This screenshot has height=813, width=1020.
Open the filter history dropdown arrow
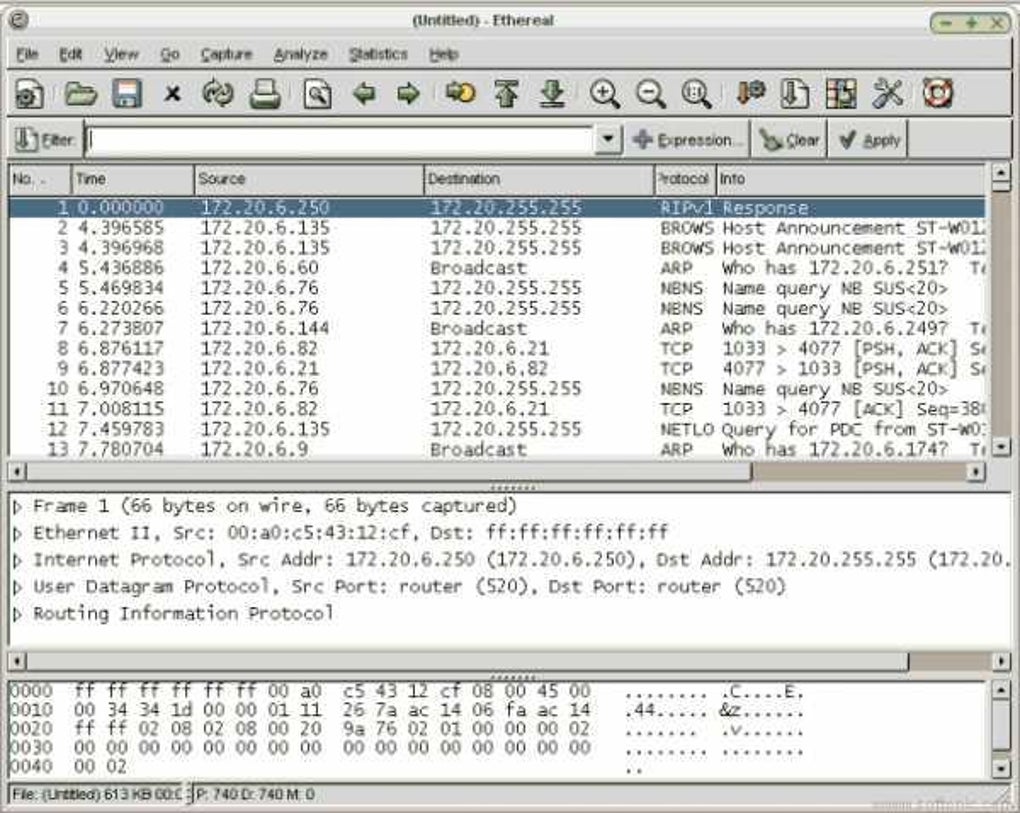click(x=608, y=140)
